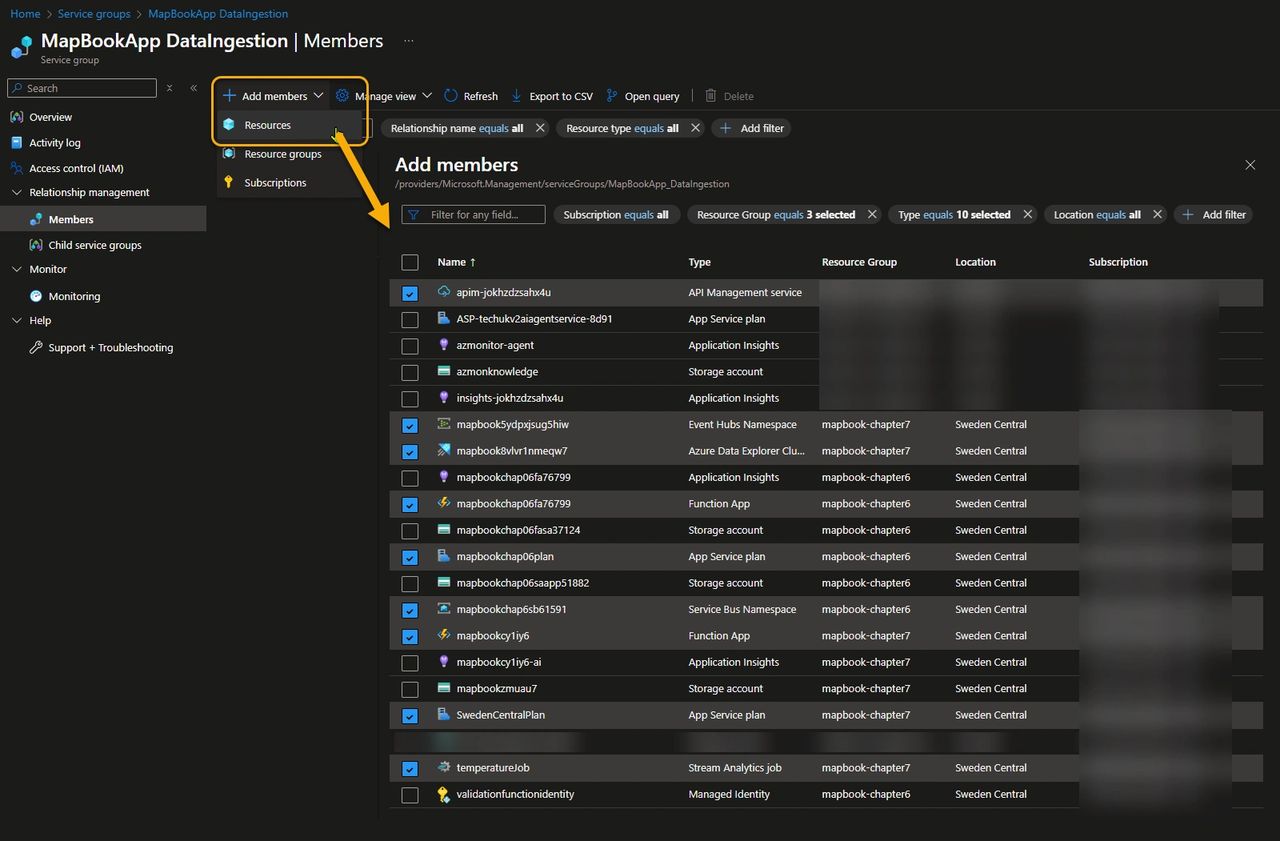
Task: Select Resources from the Add members menu
Action: pos(267,126)
